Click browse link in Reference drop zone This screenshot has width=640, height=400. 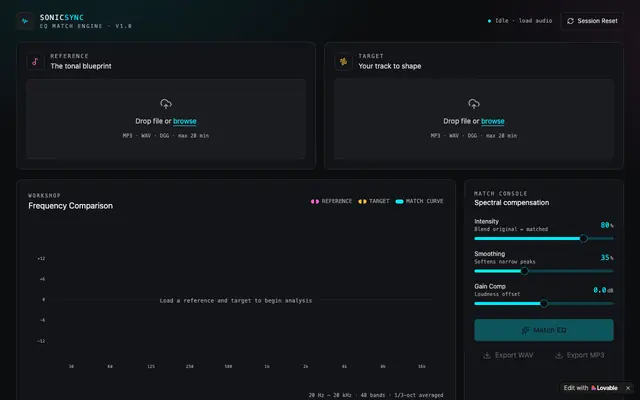click(184, 121)
